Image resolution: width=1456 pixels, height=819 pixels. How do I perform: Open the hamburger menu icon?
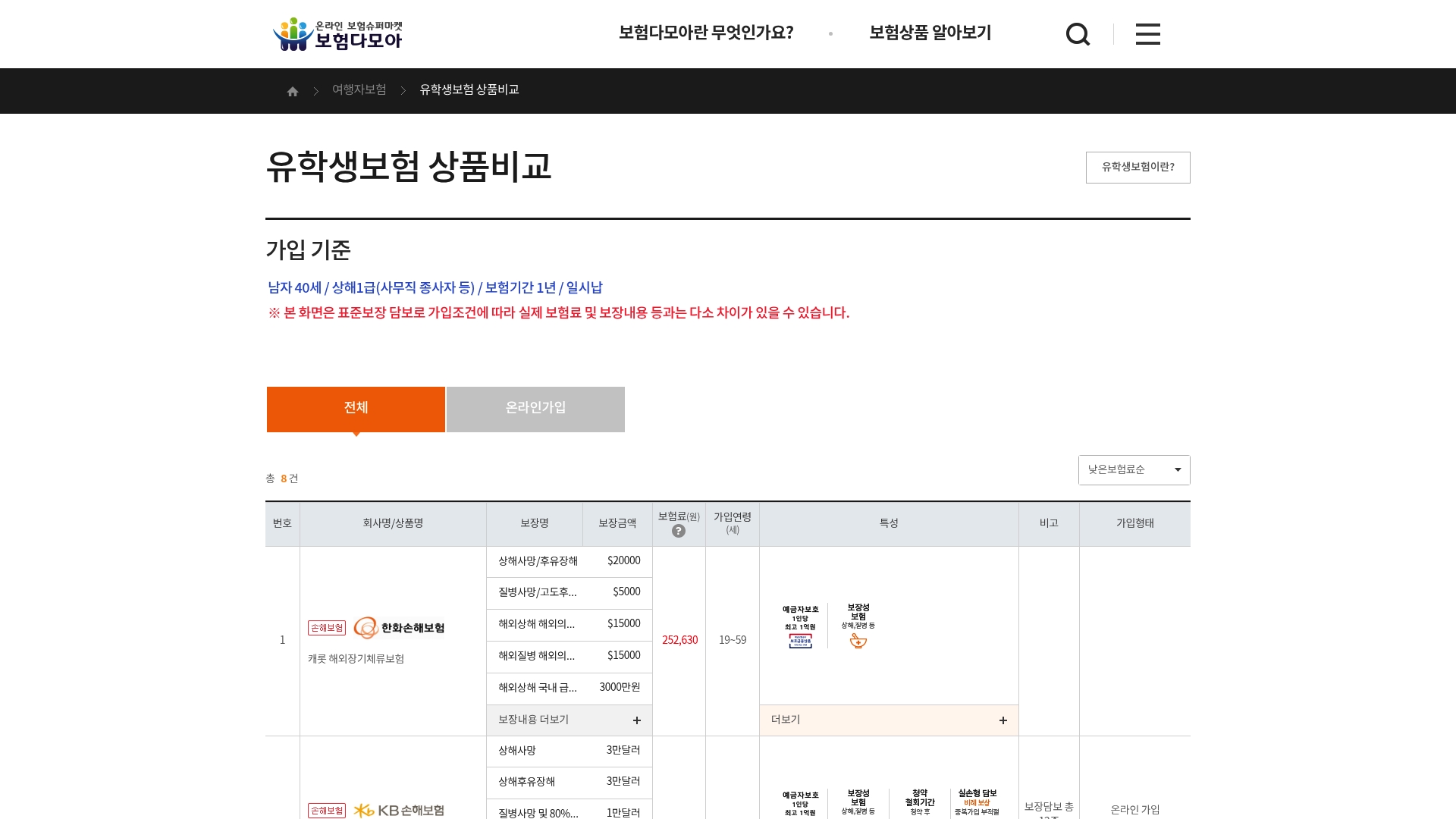1147,33
